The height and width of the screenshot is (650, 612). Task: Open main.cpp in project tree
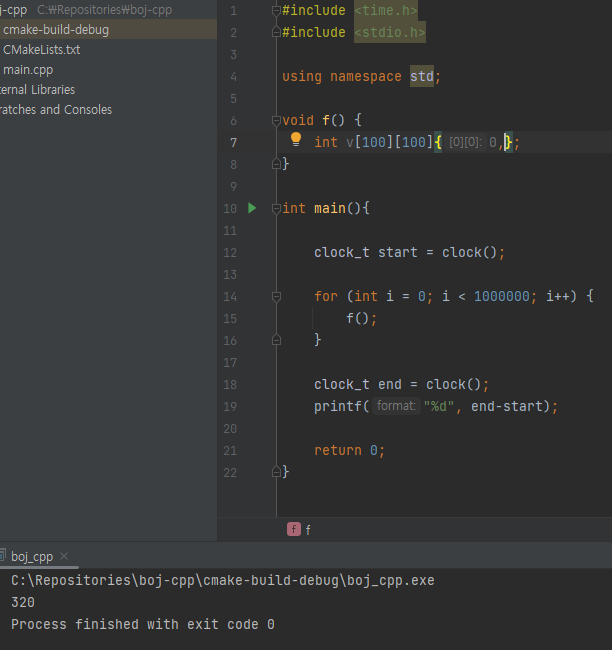[28, 70]
